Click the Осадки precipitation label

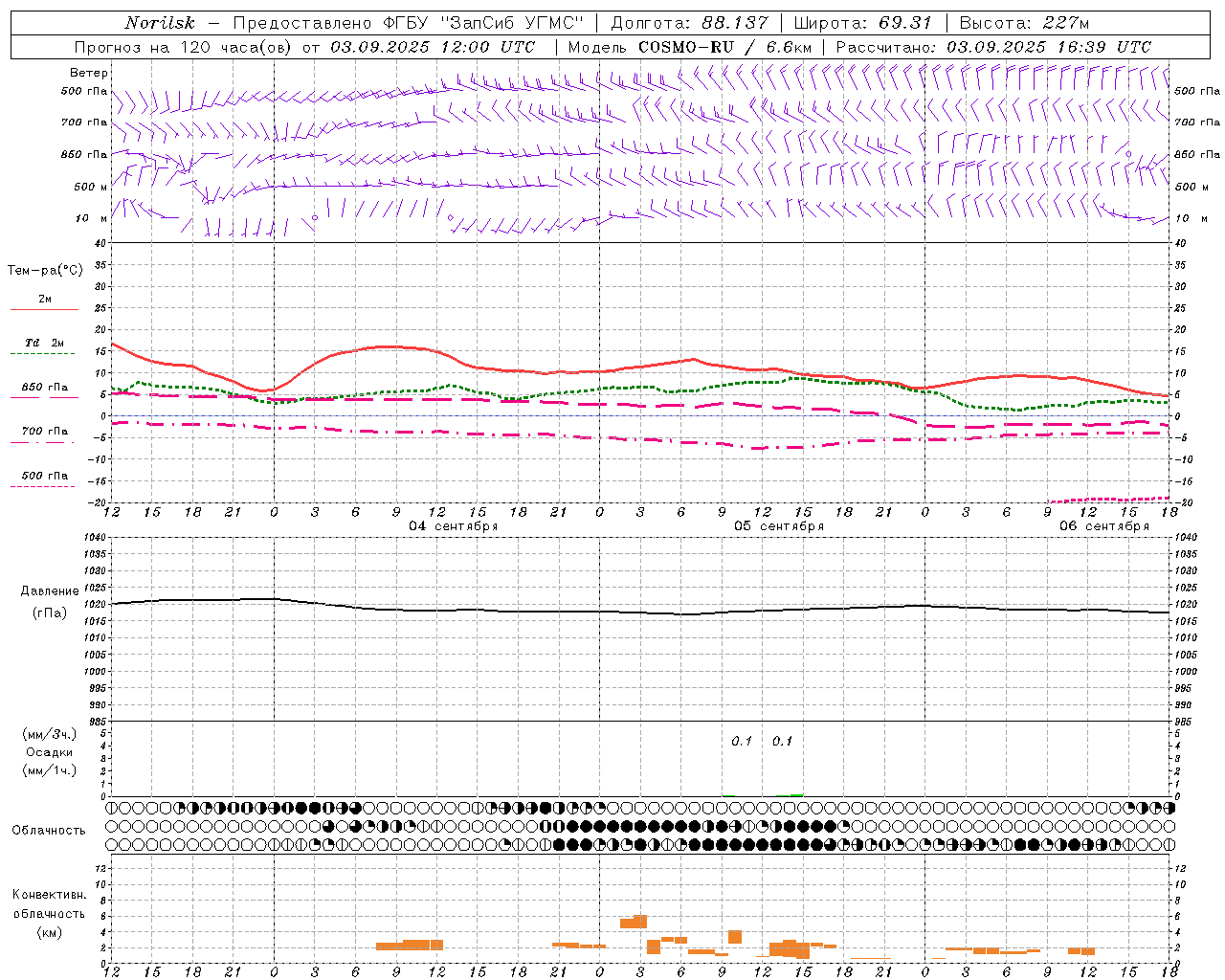[x=50, y=752]
